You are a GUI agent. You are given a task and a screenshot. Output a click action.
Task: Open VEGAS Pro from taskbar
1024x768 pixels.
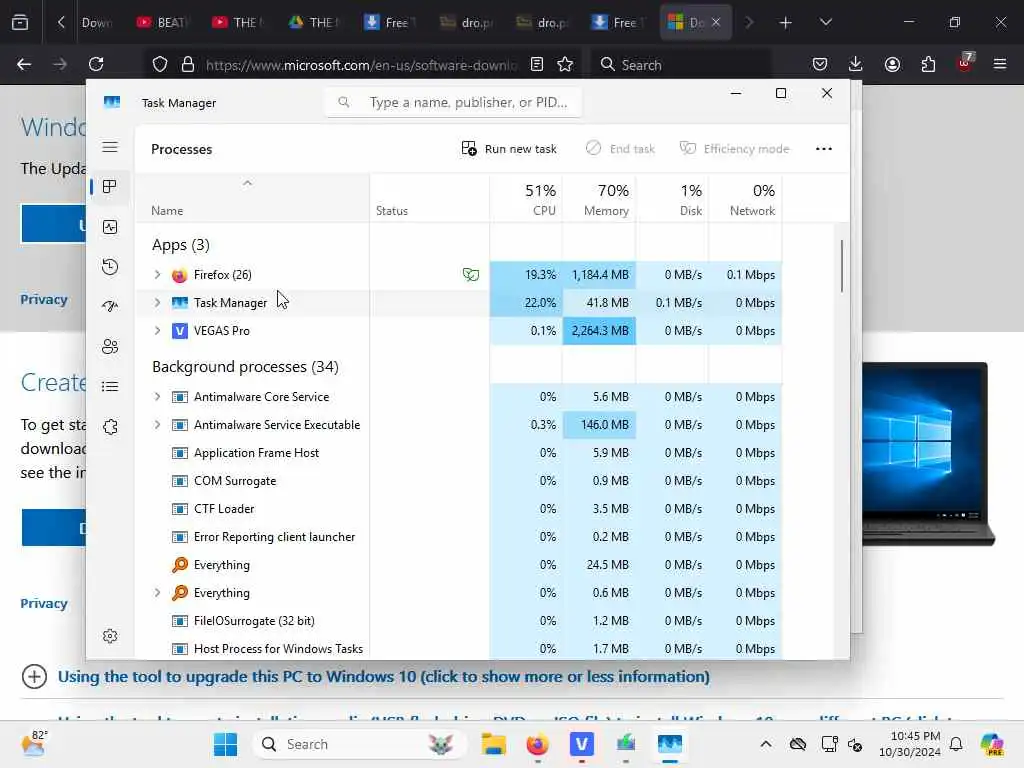581,744
